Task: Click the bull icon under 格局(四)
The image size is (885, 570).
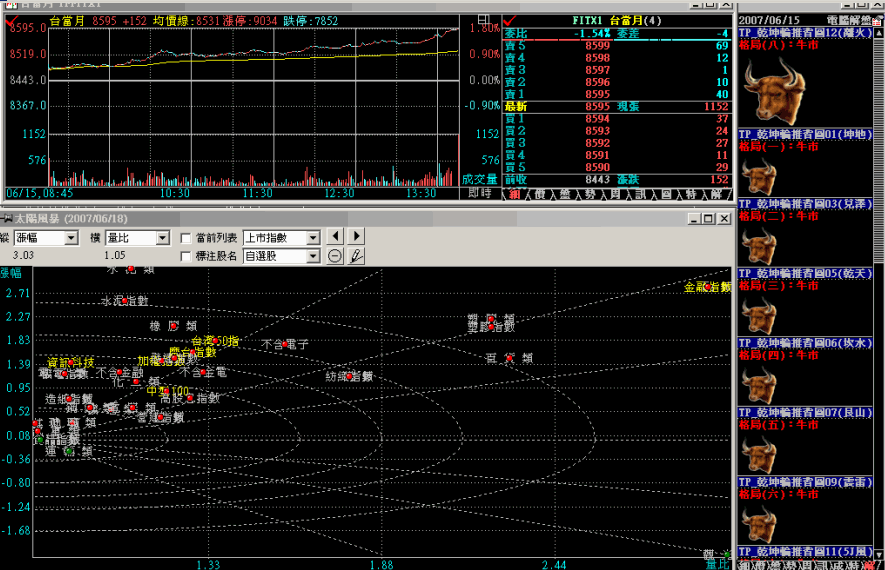Action: click(759, 385)
